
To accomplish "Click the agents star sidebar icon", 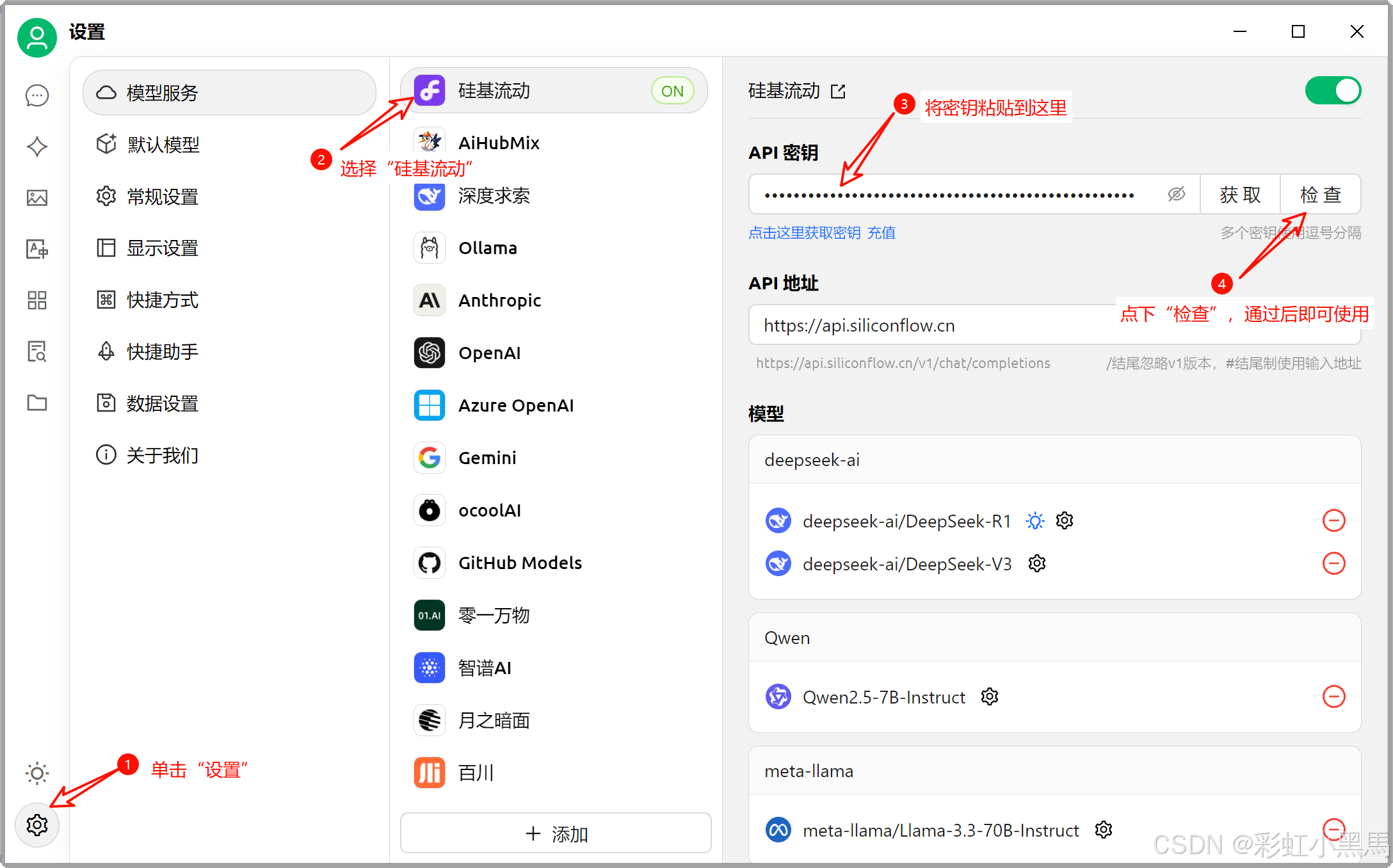I will point(37,147).
